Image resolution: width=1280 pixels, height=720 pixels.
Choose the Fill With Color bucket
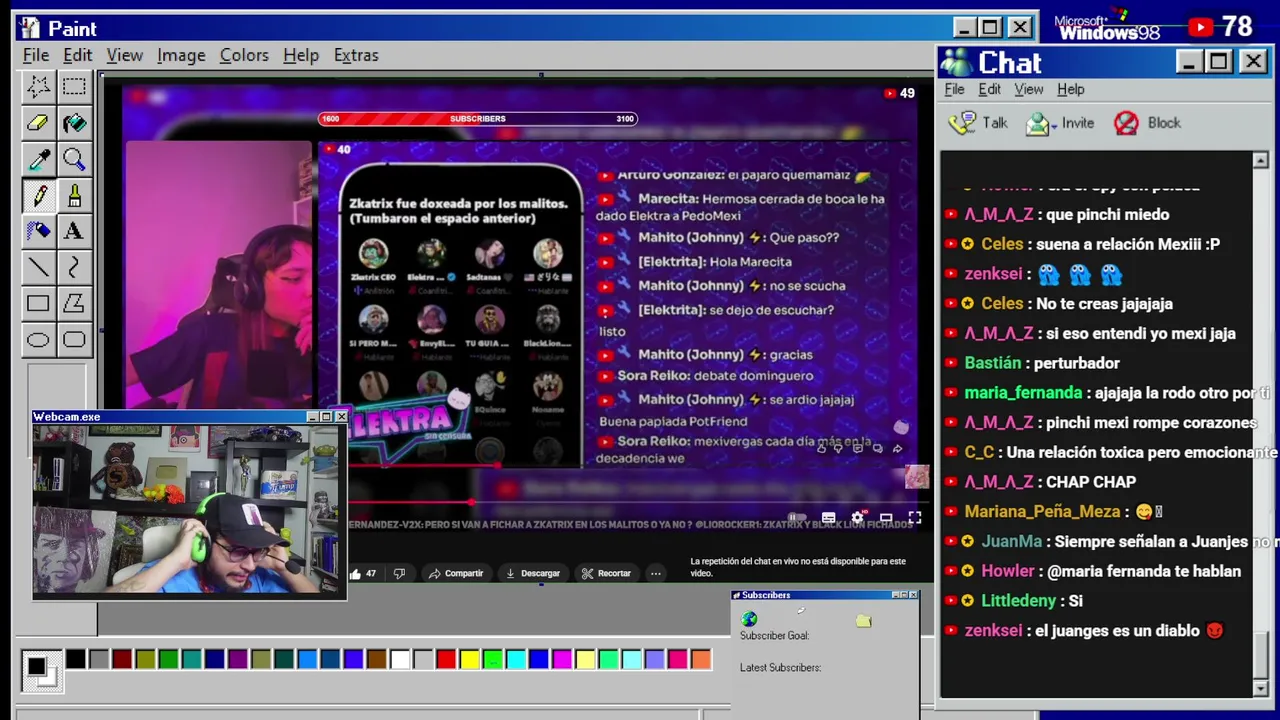click(x=74, y=123)
